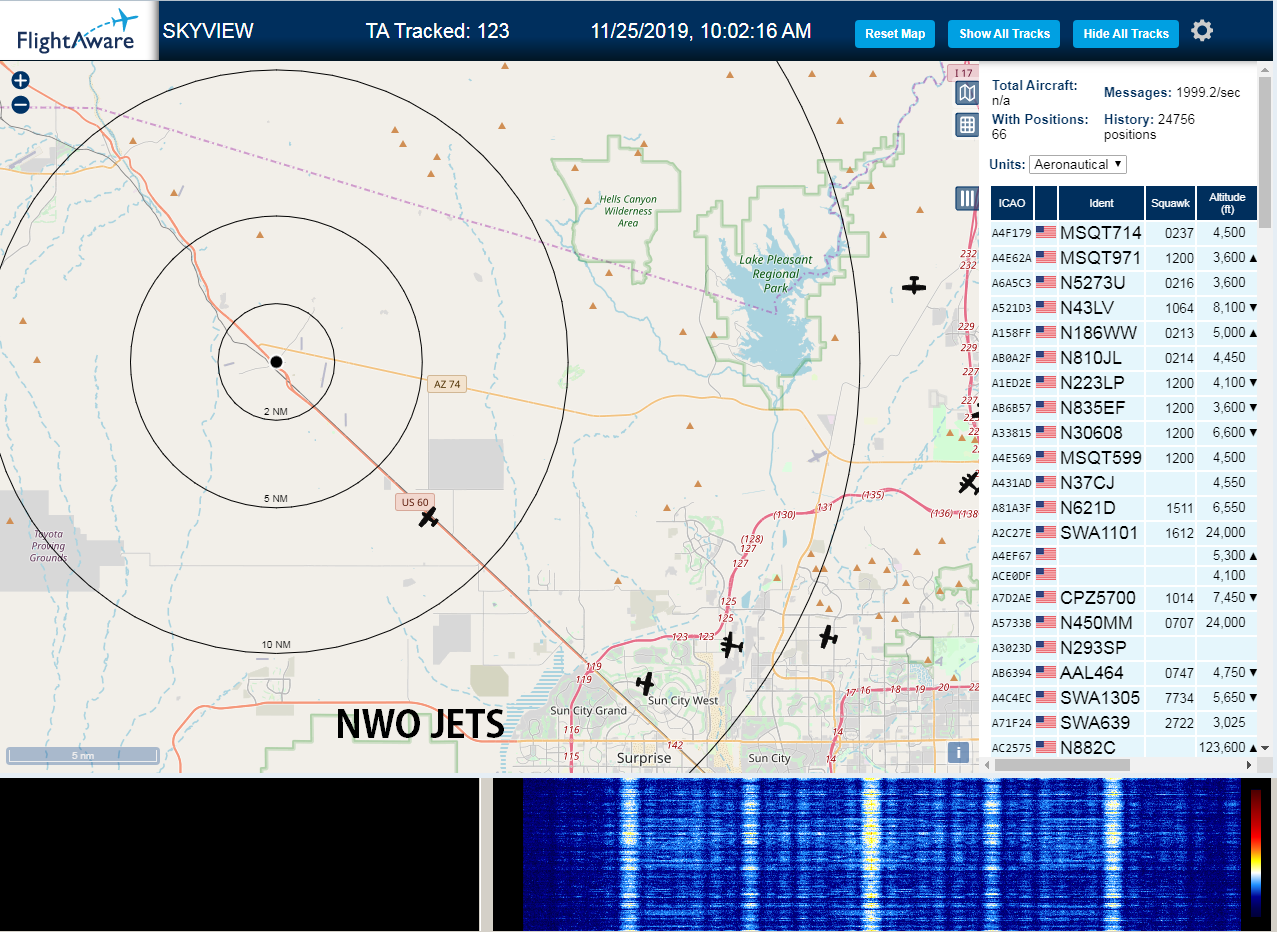Select aircraft row N882C
This screenshot has width=1277, height=933.
[x=1123, y=747]
